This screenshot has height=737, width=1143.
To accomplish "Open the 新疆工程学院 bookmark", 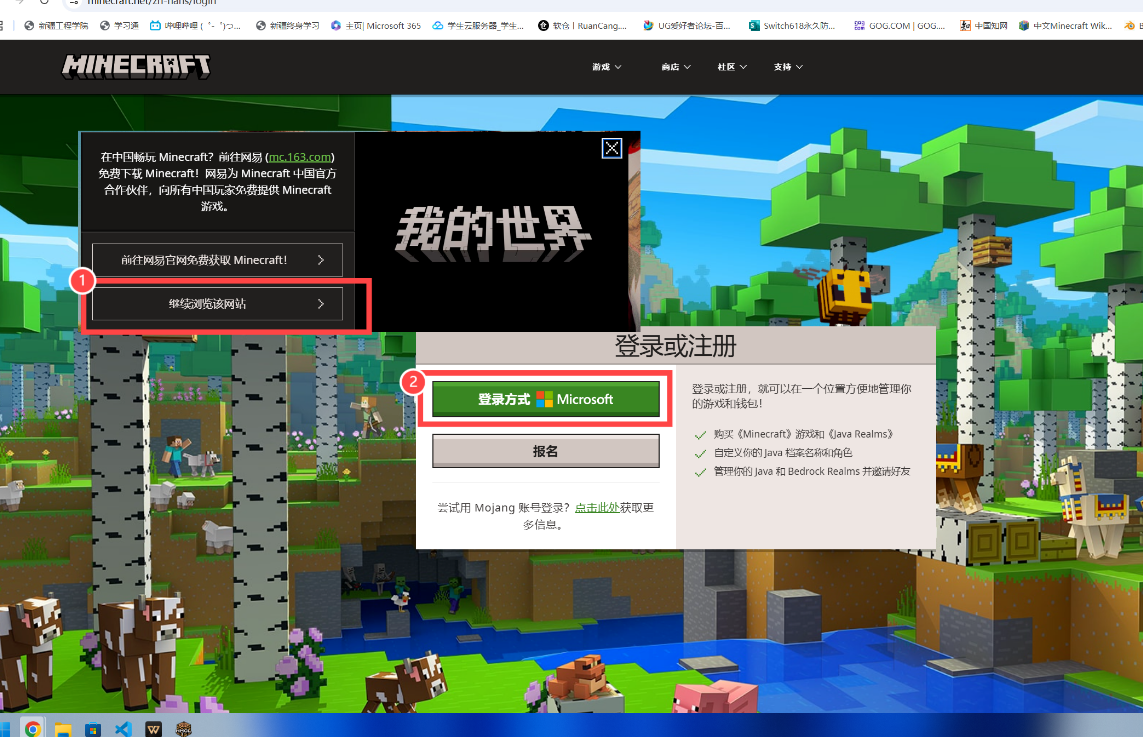I will coord(55,26).
